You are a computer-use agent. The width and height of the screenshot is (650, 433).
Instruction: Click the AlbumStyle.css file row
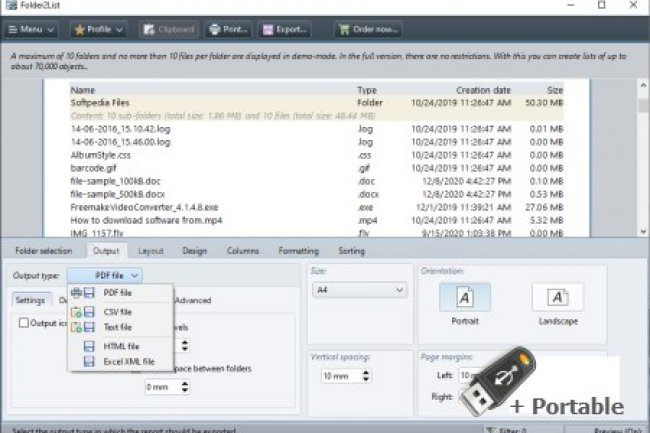317,155
